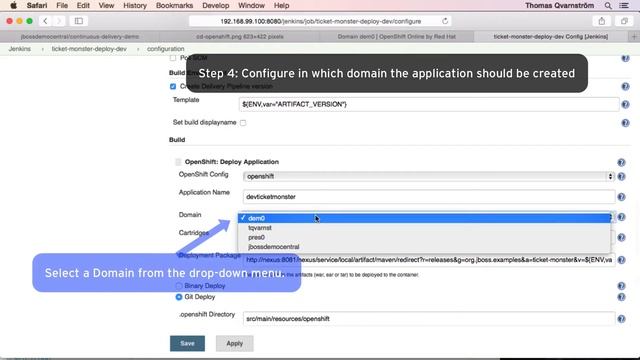Toggle the Poll SCM checkbox

coord(173,58)
